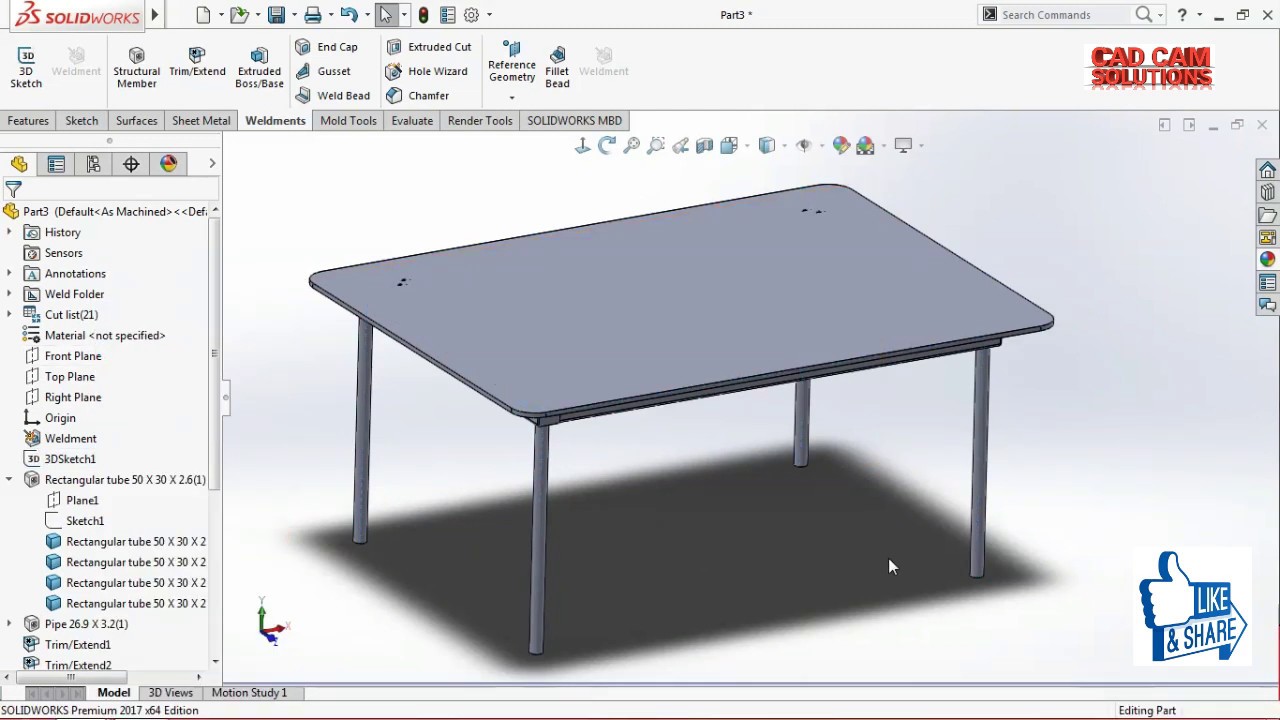Go to the Evaluate tab
Image resolution: width=1280 pixels, height=720 pixels.
pos(412,120)
